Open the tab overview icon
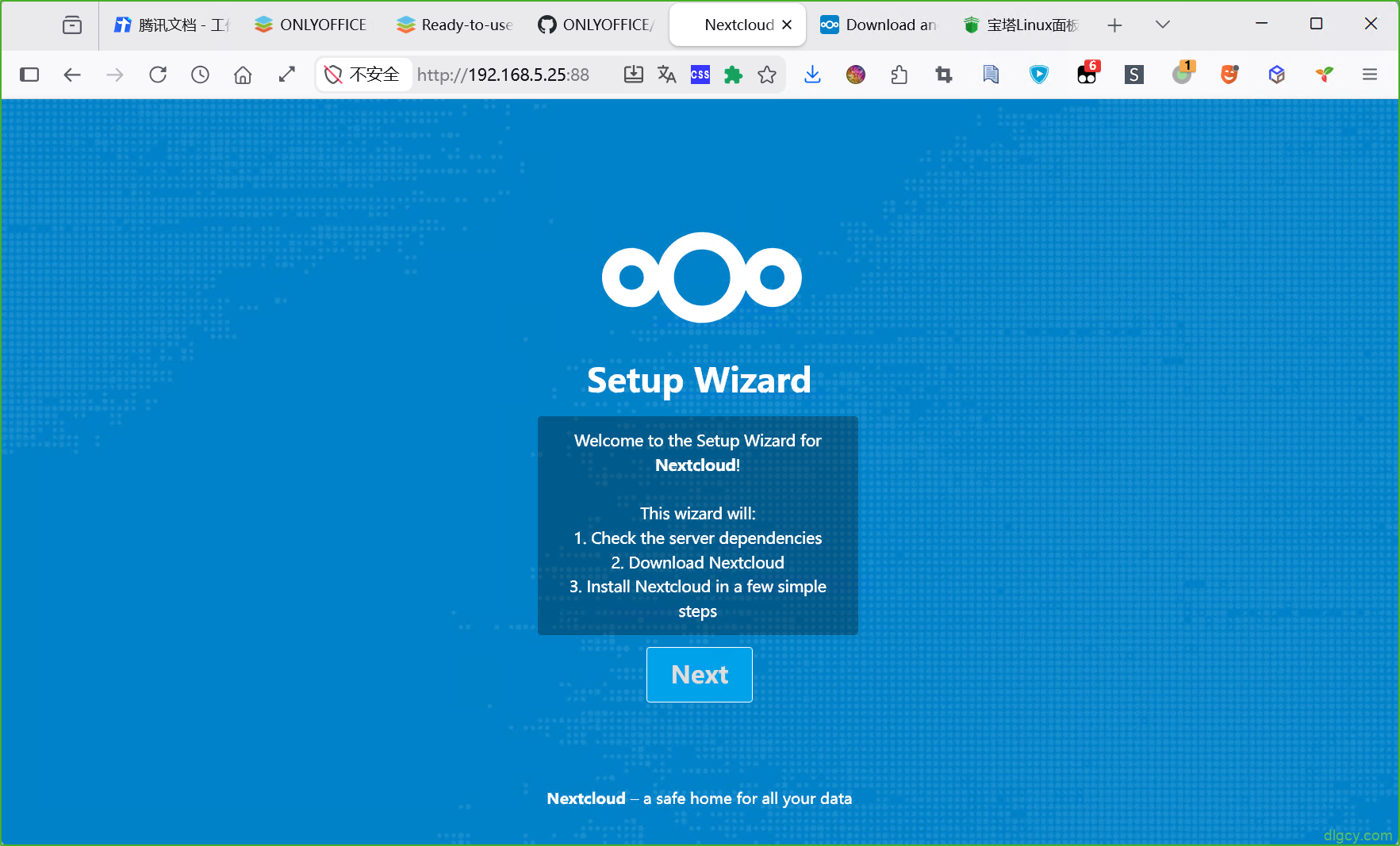 click(72, 25)
